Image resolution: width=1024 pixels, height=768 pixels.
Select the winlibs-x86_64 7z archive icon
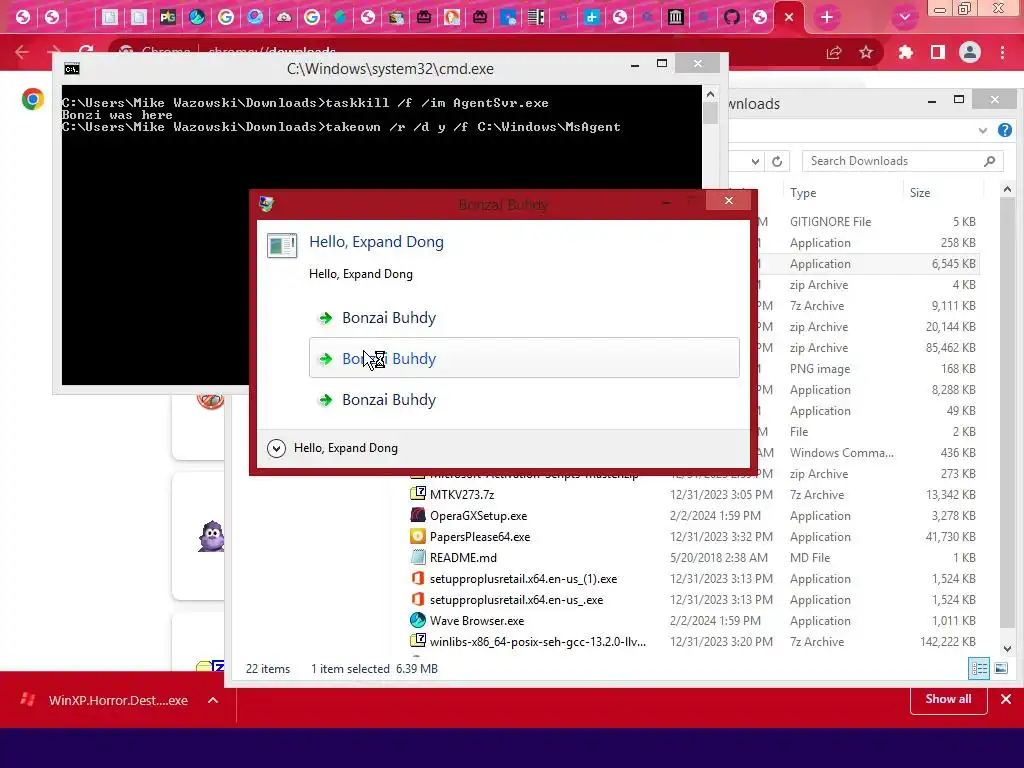coord(418,641)
